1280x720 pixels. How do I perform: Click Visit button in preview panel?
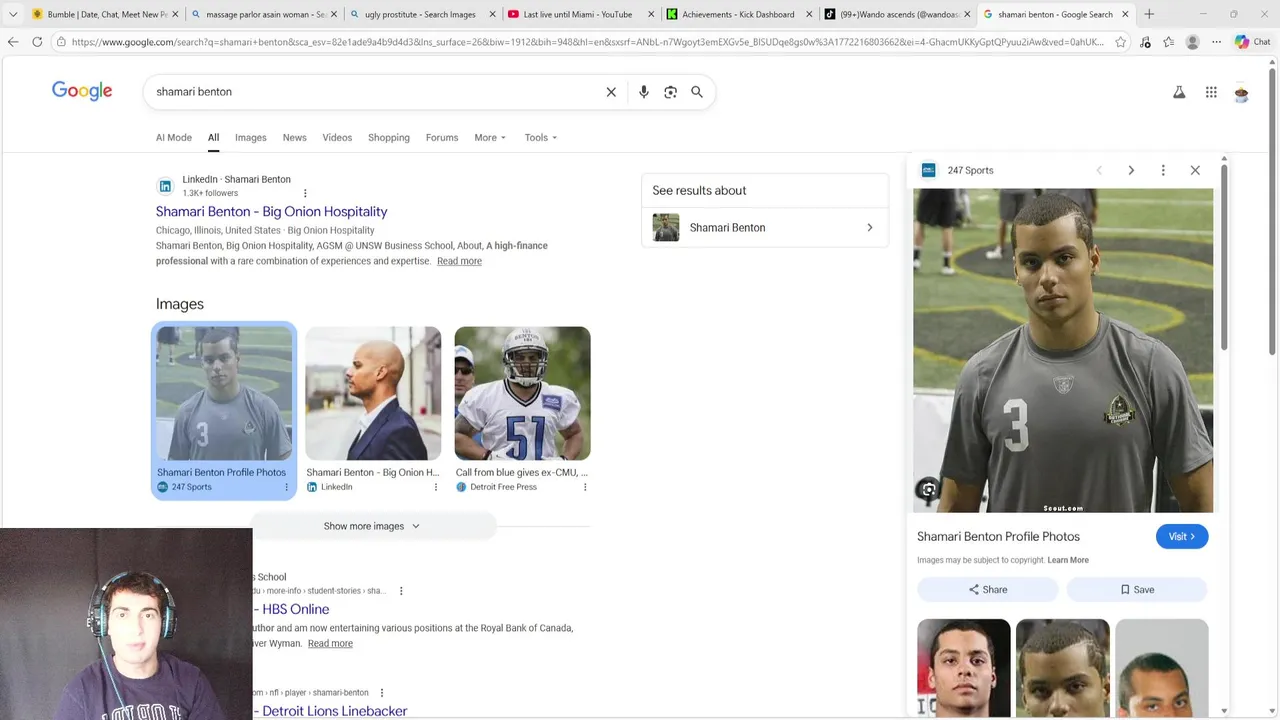(x=1182, y=536)
